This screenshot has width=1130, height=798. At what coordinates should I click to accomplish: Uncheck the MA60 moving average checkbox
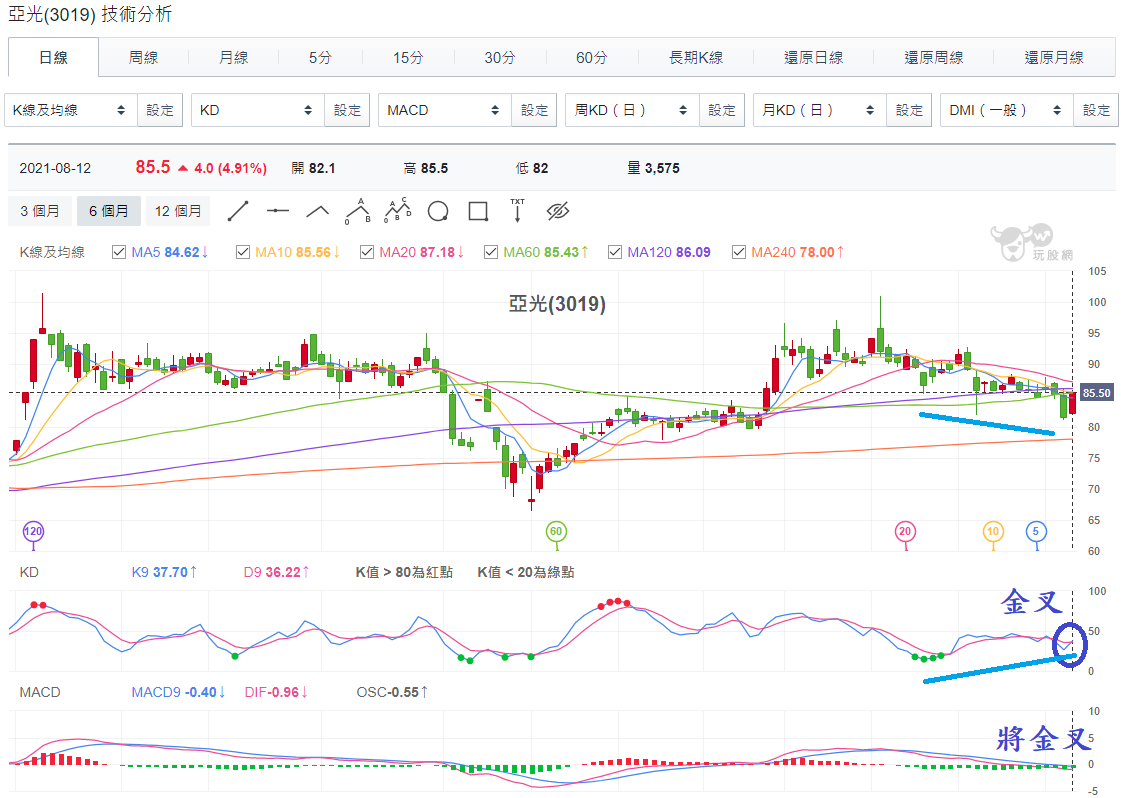pyautogui.click(x=491, y=252)
